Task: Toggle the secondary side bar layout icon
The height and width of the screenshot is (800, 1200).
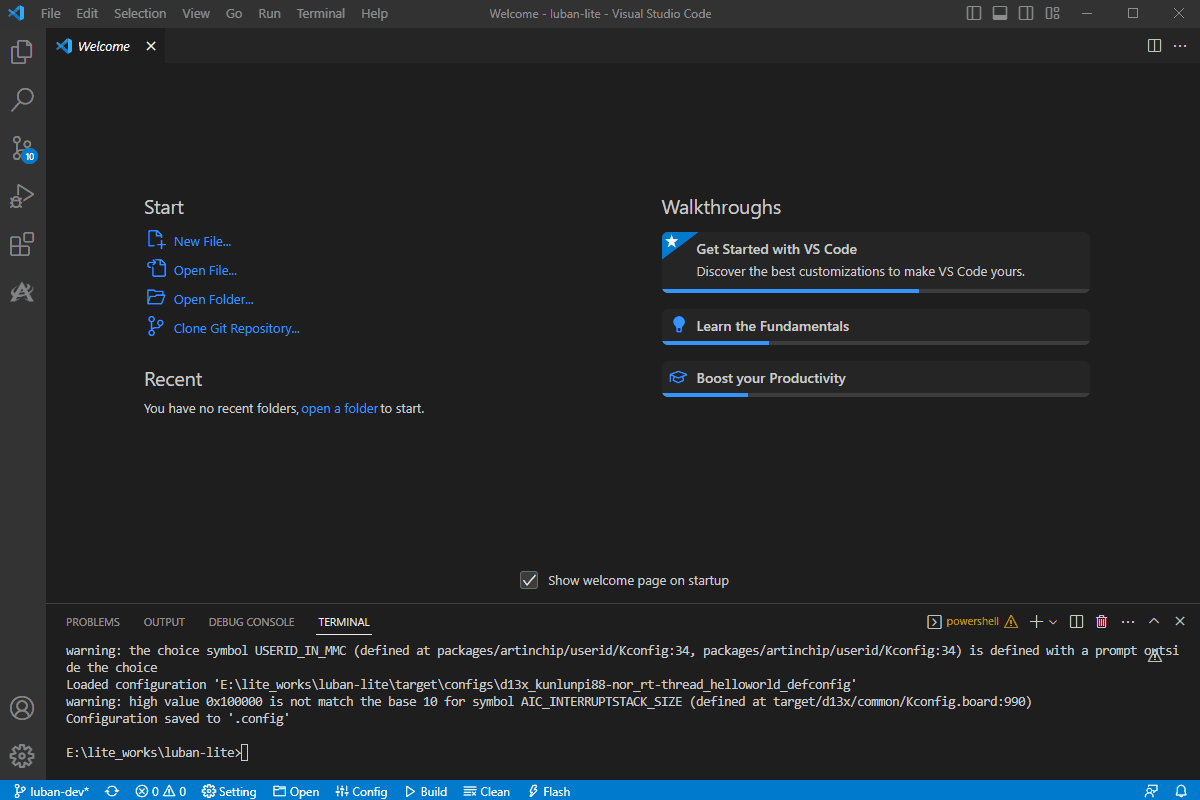Action: click(1026, 13)
